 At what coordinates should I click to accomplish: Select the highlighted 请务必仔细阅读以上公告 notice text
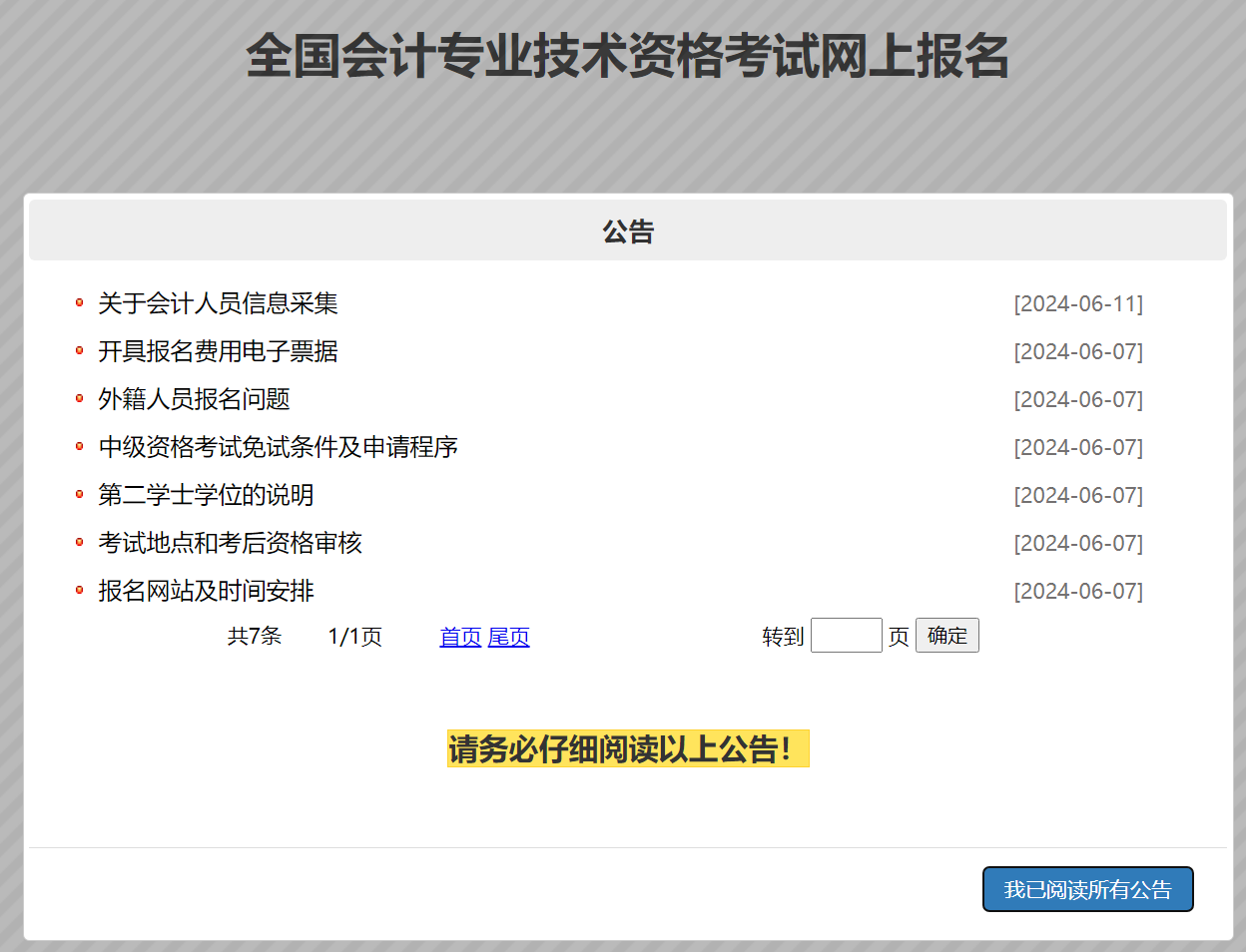pos(627,749)
